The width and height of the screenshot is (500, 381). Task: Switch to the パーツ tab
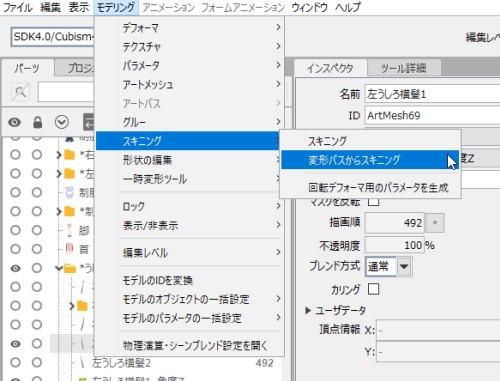coord(28,68)
